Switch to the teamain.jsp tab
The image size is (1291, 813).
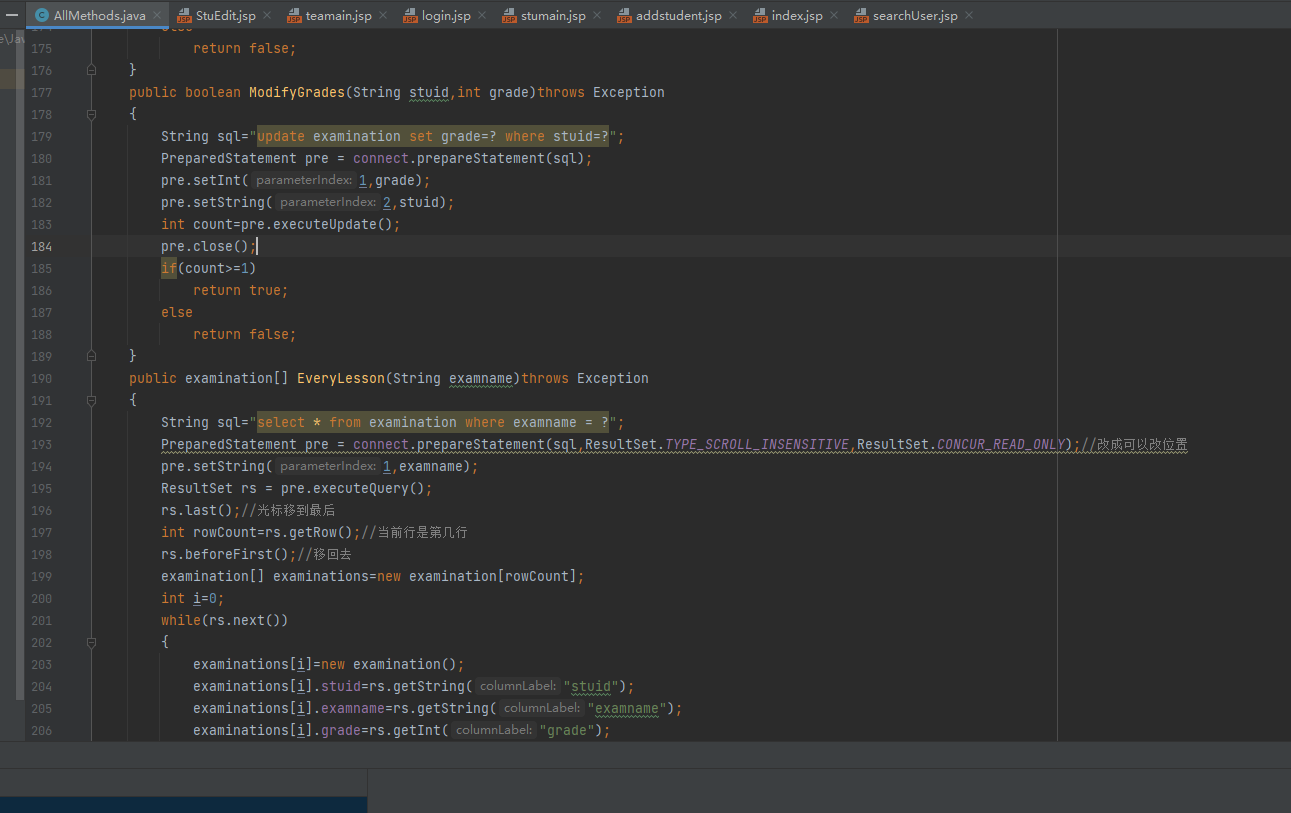coord(338,16)
